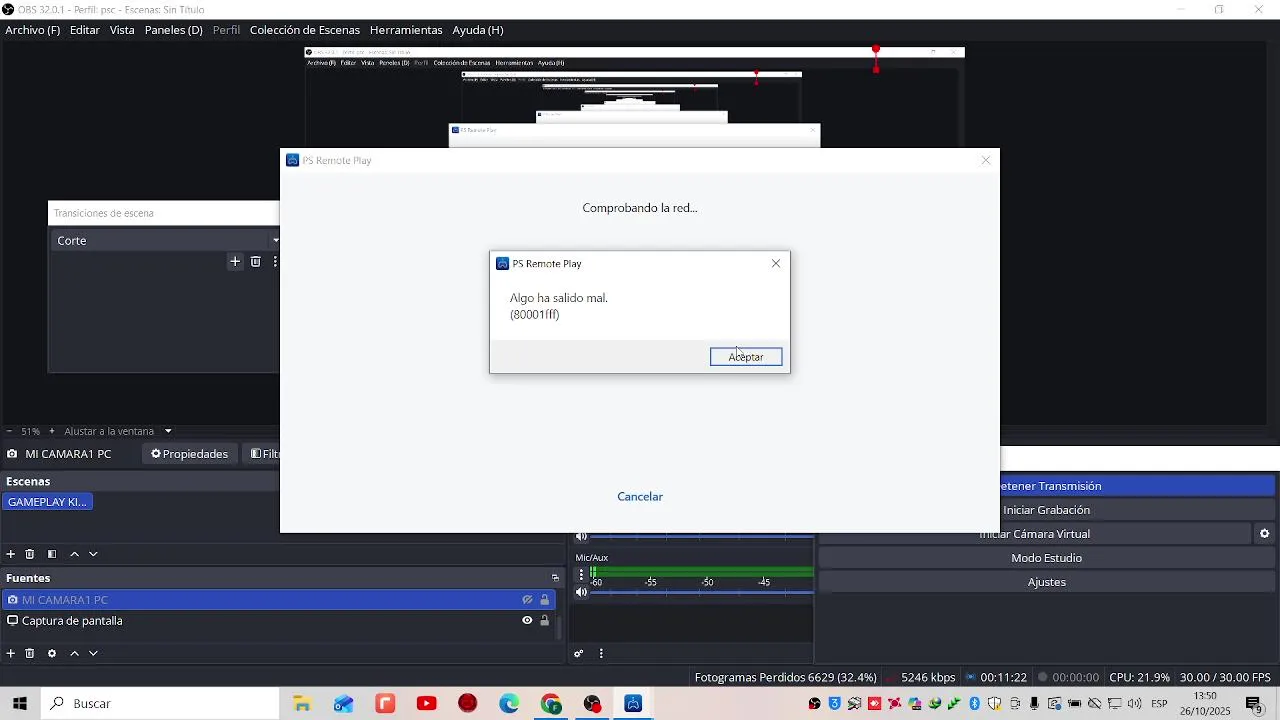Remove selected scene with Escenas trash icon
Image resolution: width=1280 pixels, height=720 pixels.
pos(30,554)
